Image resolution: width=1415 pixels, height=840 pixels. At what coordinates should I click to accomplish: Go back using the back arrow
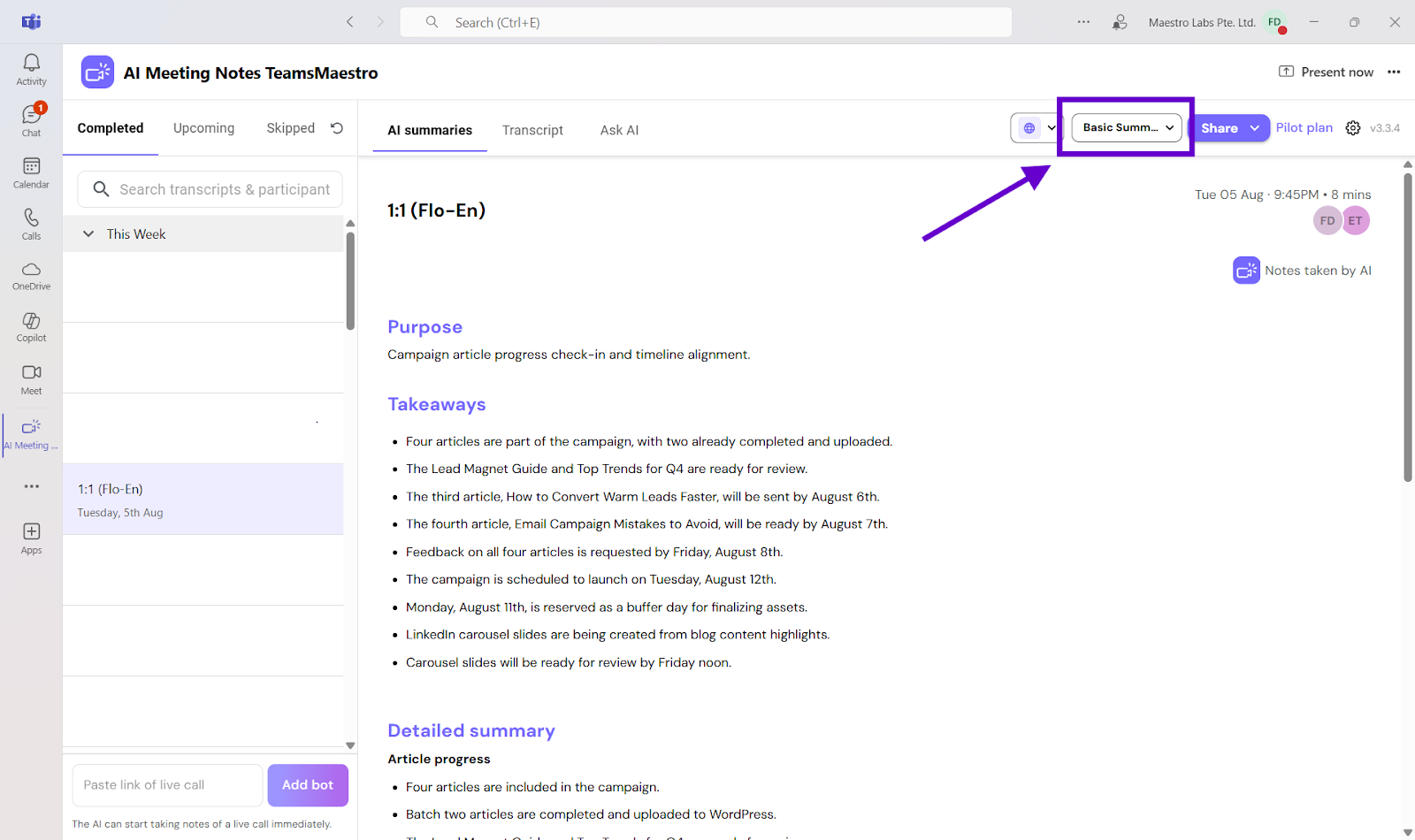(350, 22)
